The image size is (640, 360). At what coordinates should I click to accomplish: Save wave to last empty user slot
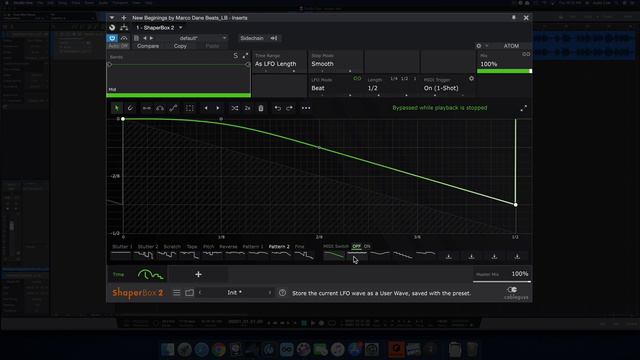point(517,256)
